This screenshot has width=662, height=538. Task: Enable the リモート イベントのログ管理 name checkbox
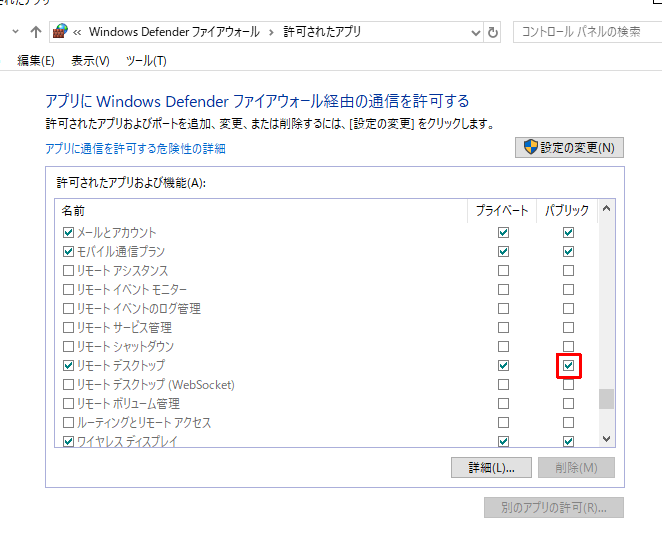[x=68, y=309]
